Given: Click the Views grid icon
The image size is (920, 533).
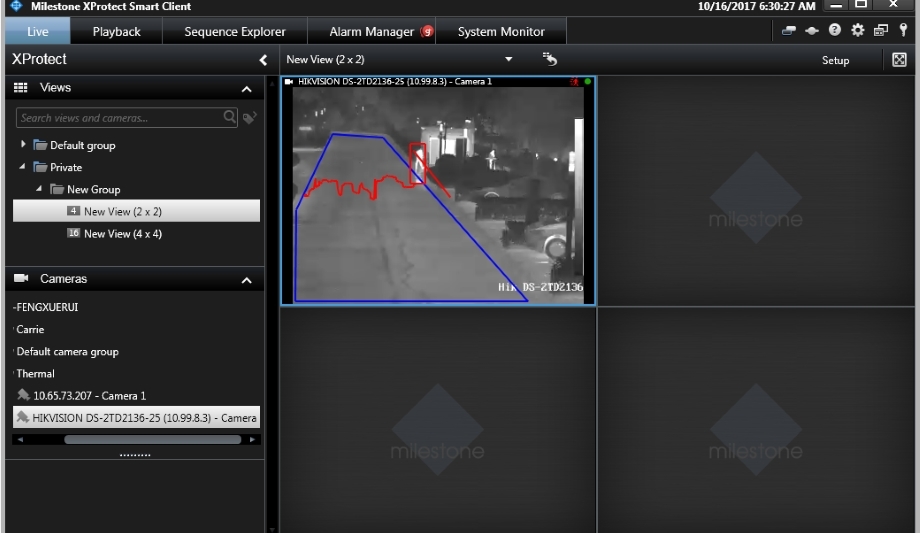Looking at the screenshot, I should (x=21, y=87).
